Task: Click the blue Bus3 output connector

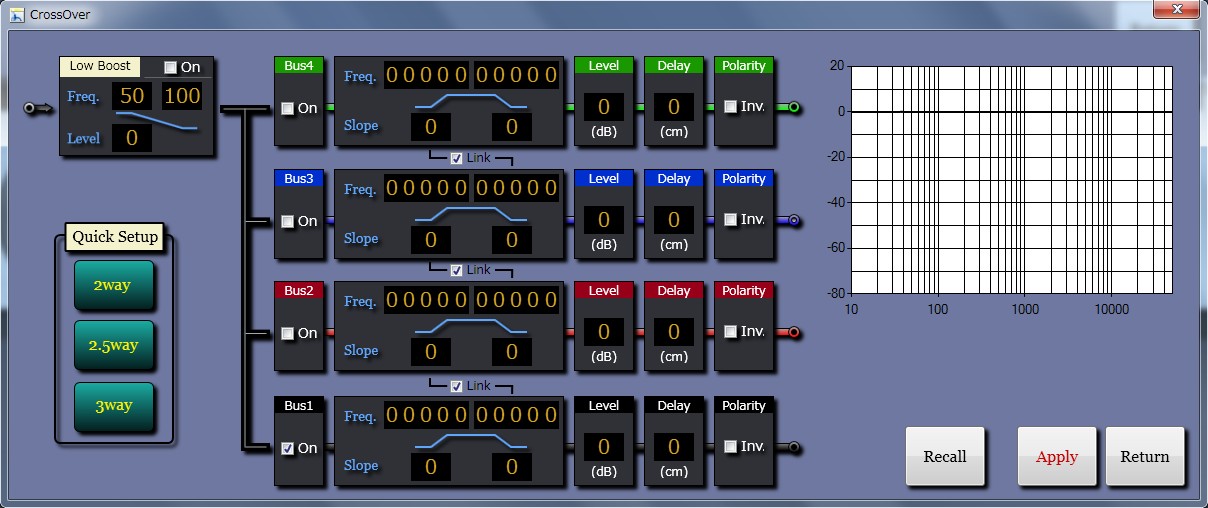Action: (795, 220)
